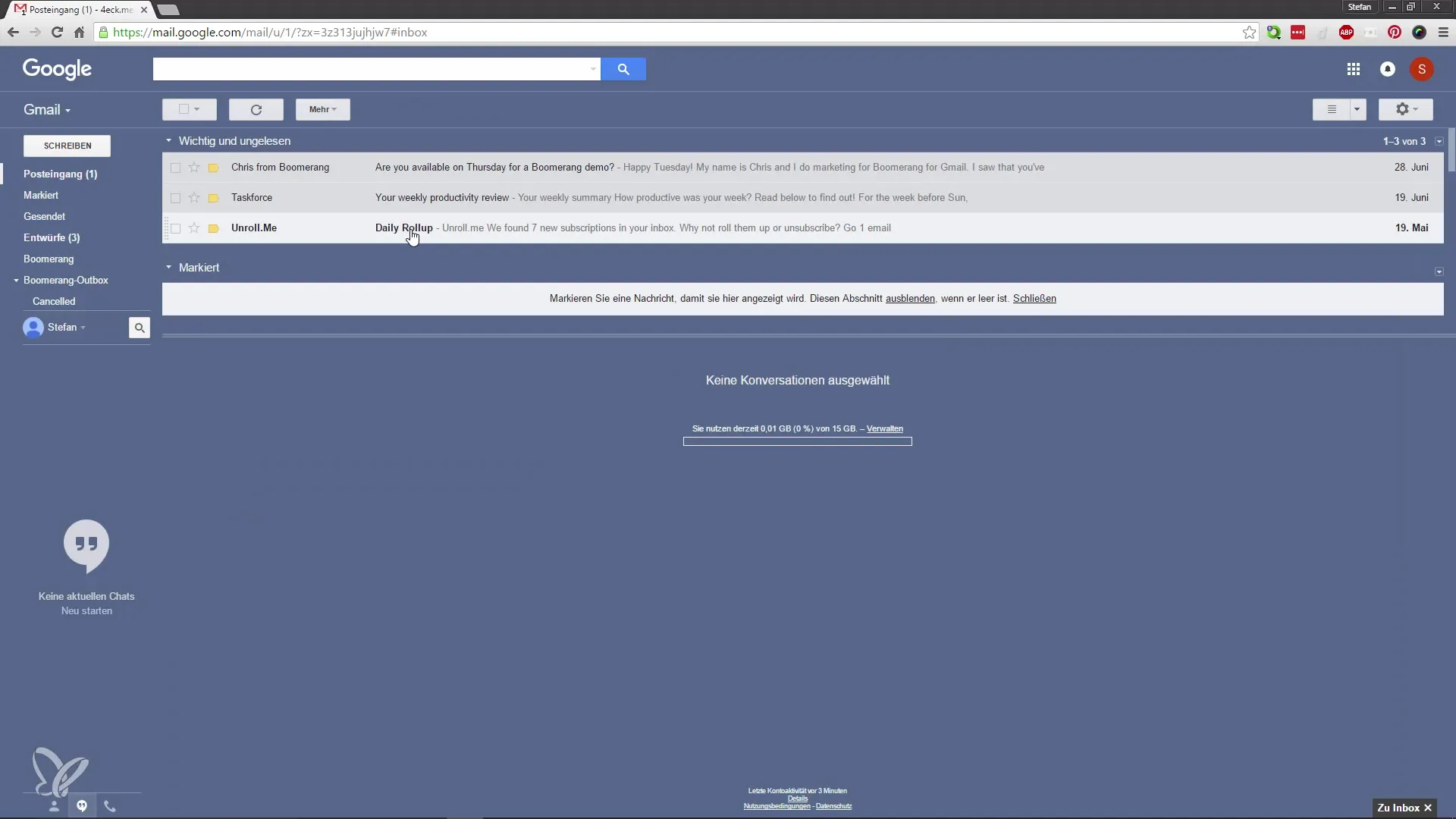The image size is (1456, 819).
Task: Click the Stefan chat profile avatar
Action: click(33, 328)
